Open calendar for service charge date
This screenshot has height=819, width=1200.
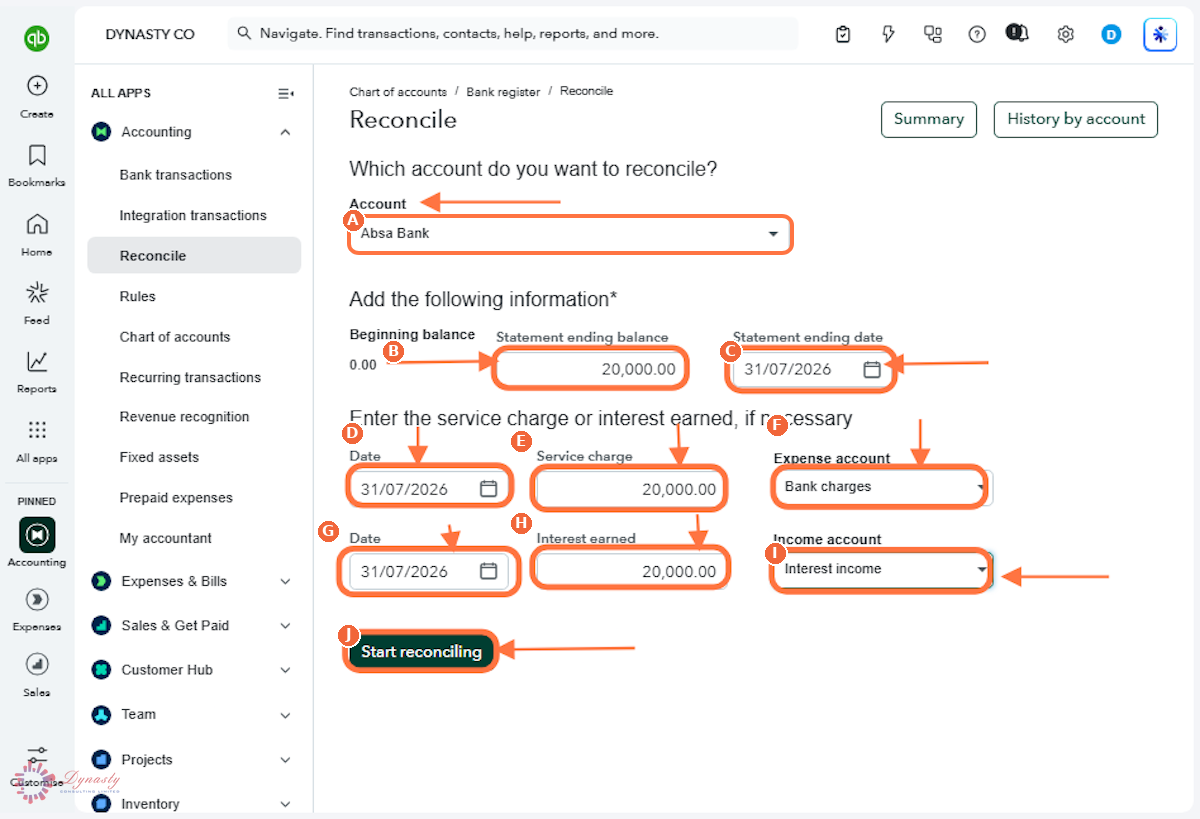(488, 489)
